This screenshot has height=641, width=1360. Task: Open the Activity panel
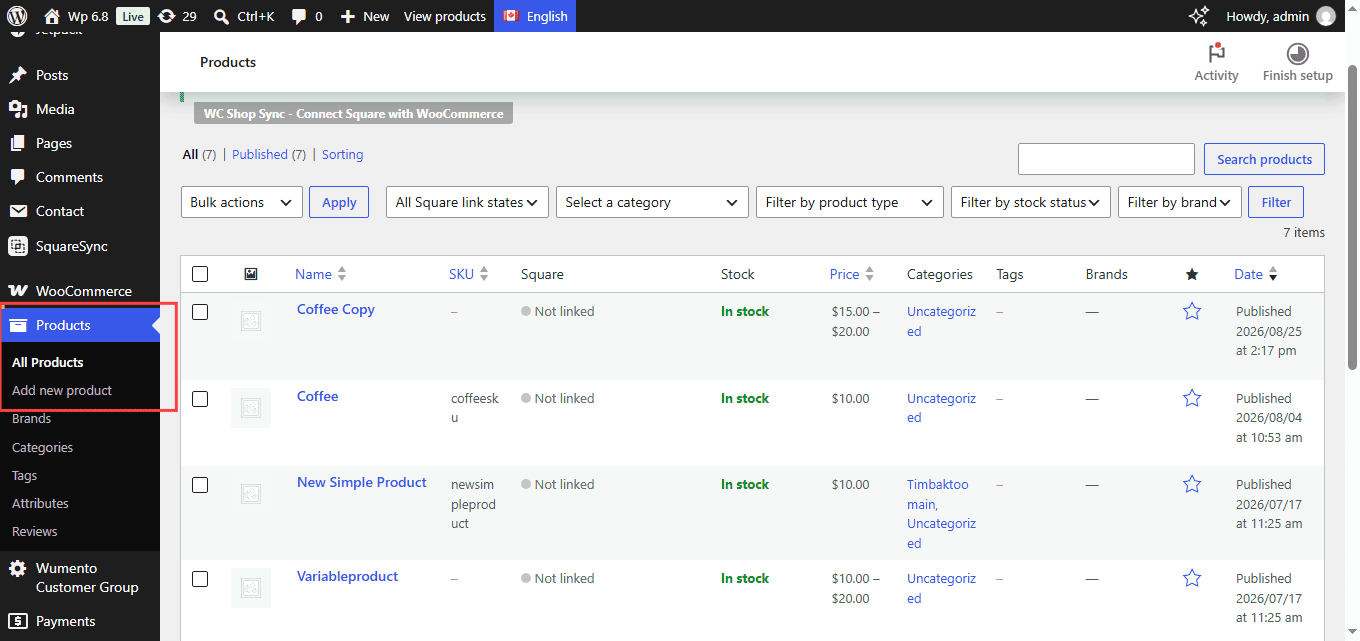pyautogui.click(x=1216, y=62)
